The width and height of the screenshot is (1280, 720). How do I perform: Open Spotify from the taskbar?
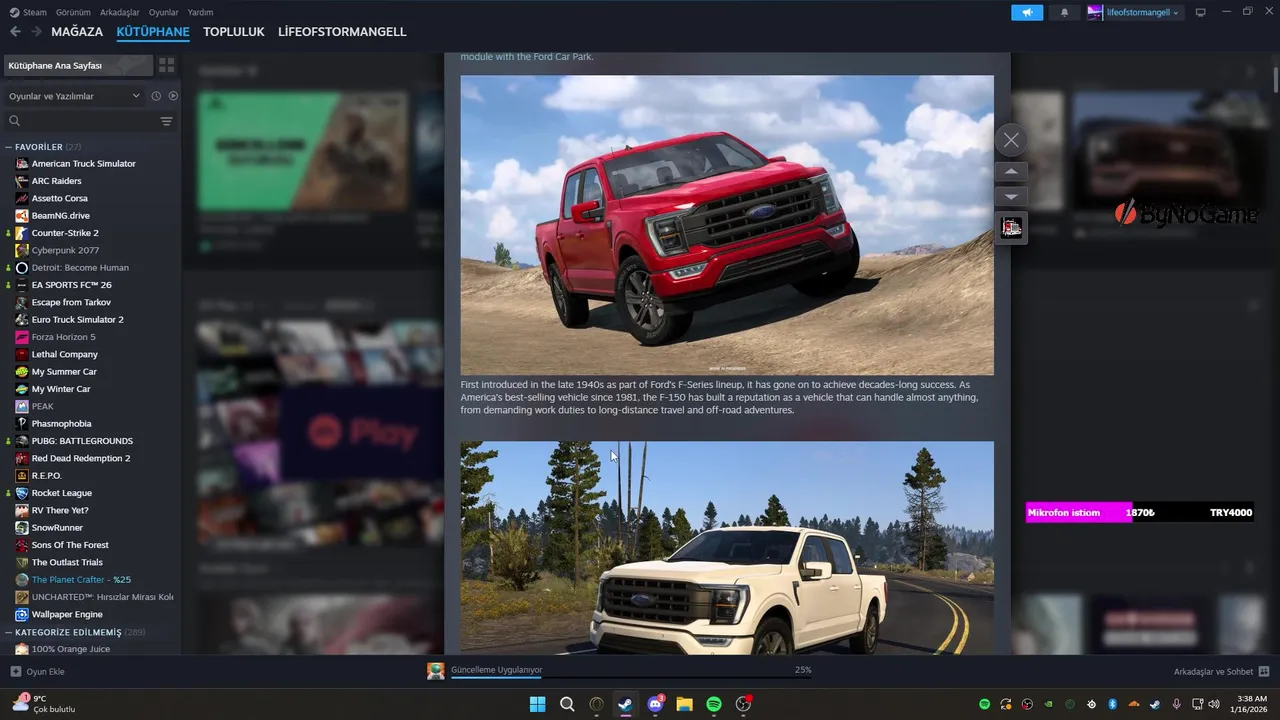714,704
